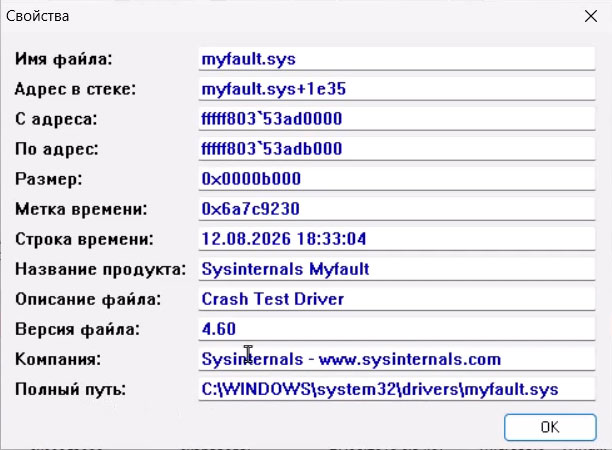The image size is (612, 450).
Task: Click the OK button
Action: click(x=550, y=427)
